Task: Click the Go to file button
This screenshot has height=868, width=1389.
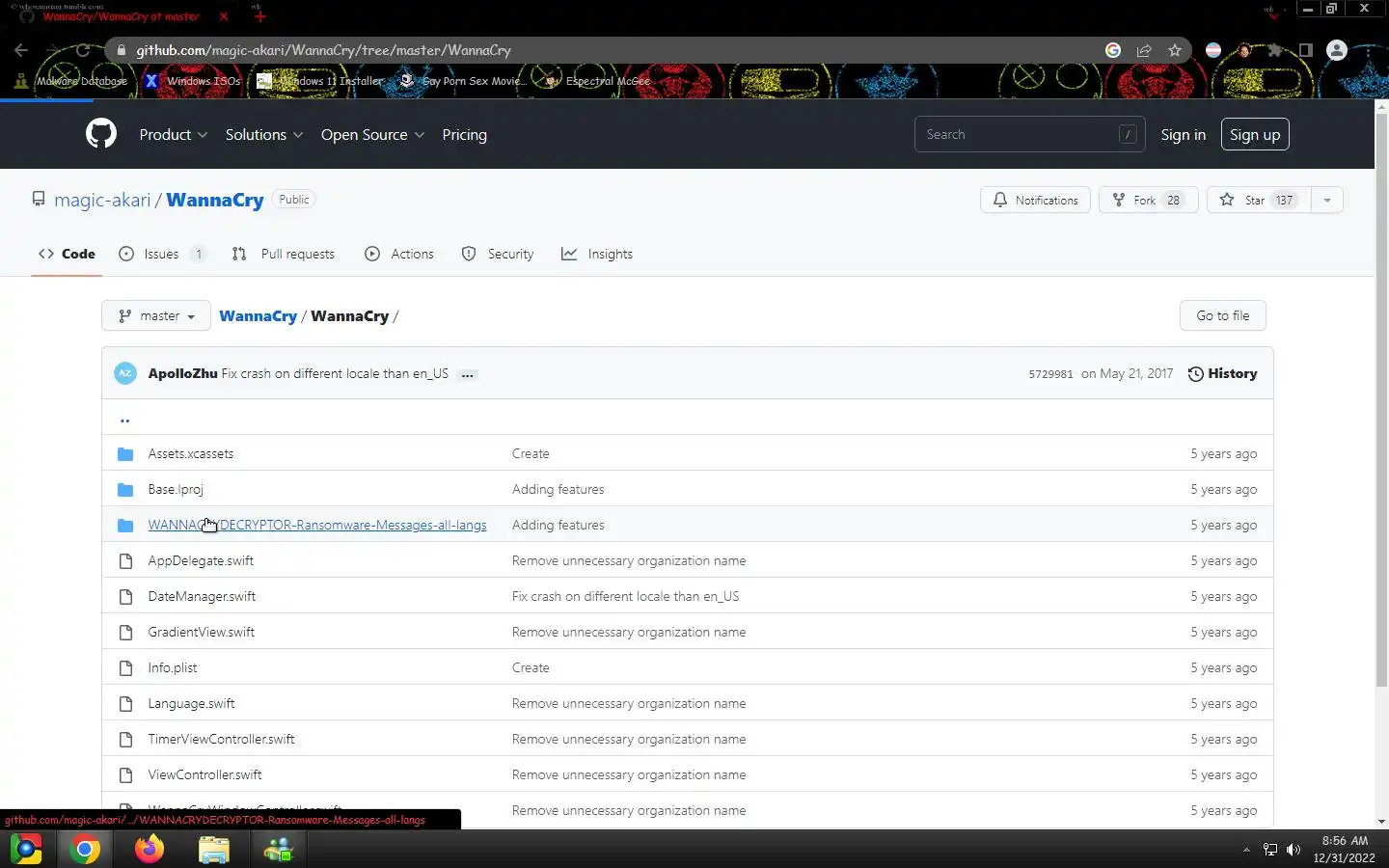Action: [x=1222, y=315]
